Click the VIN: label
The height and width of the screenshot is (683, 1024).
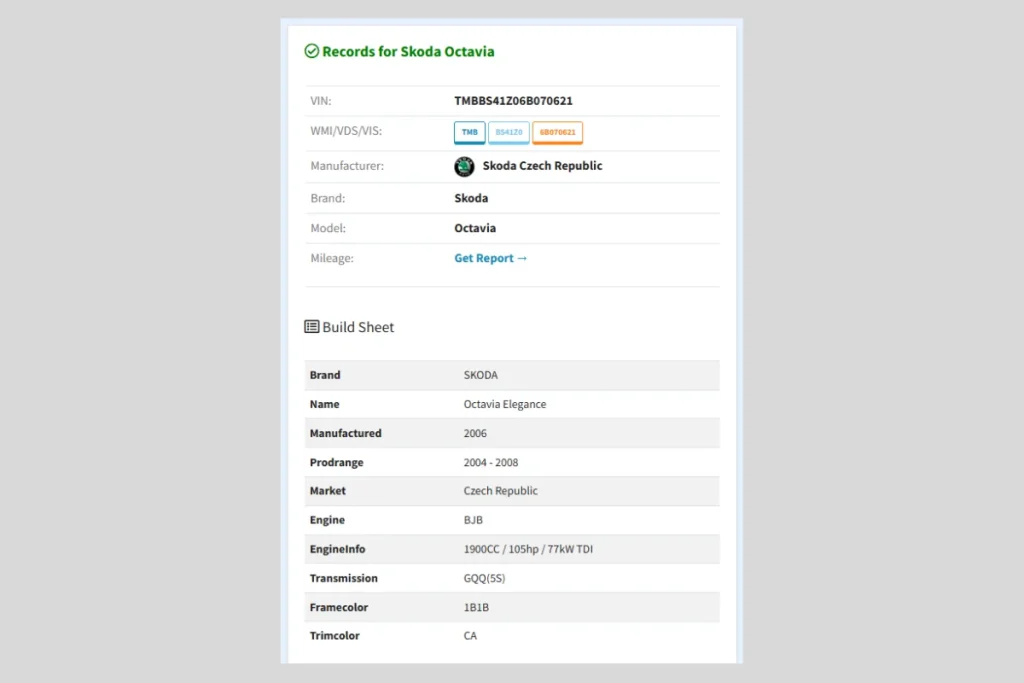tap(321, 101)
